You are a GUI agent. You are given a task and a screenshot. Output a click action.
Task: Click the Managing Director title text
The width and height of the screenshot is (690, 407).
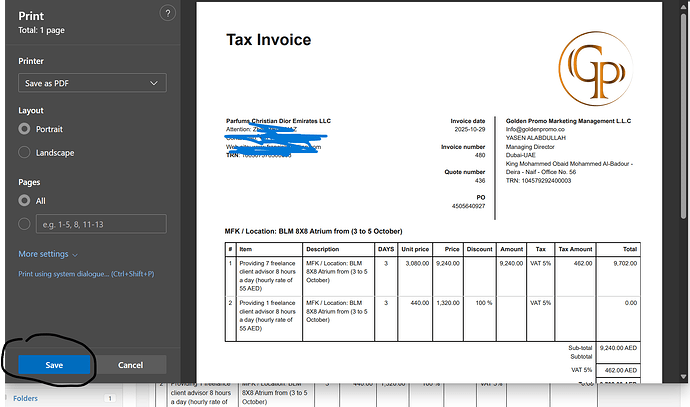[530, 147]
